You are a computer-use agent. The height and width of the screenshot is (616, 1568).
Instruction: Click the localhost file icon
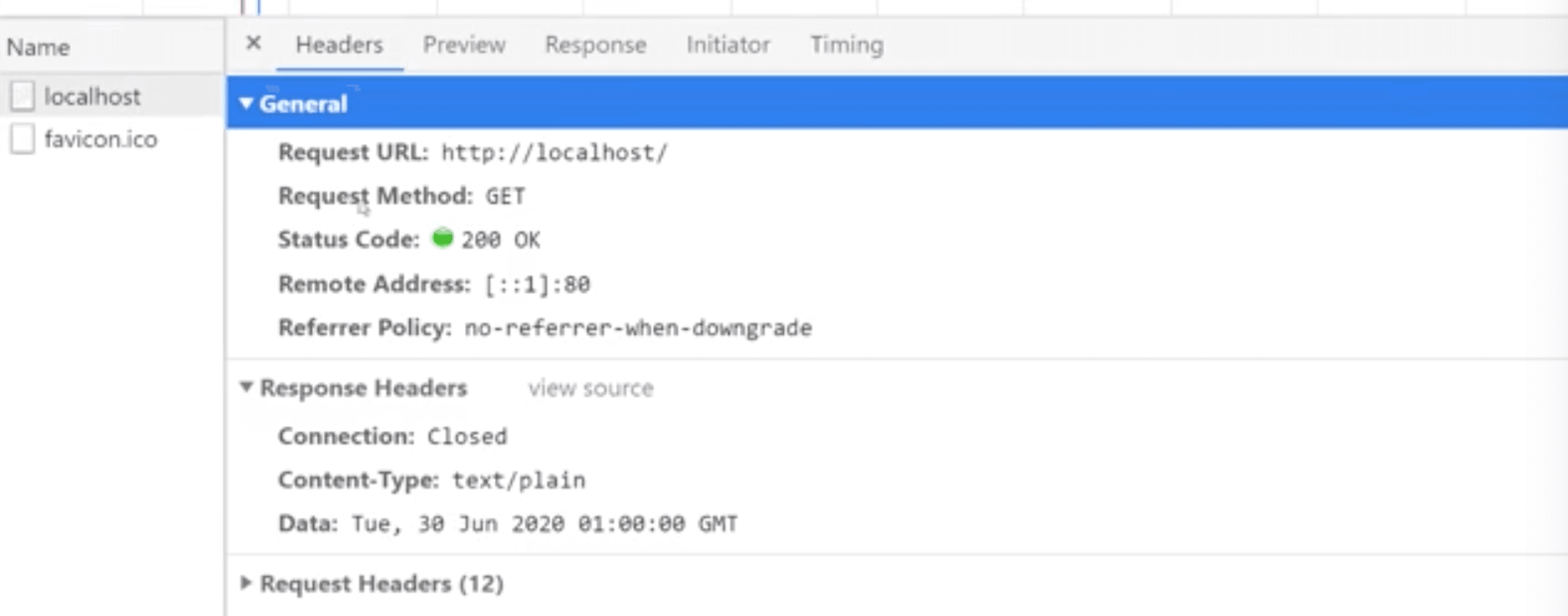tap(22, 96)
